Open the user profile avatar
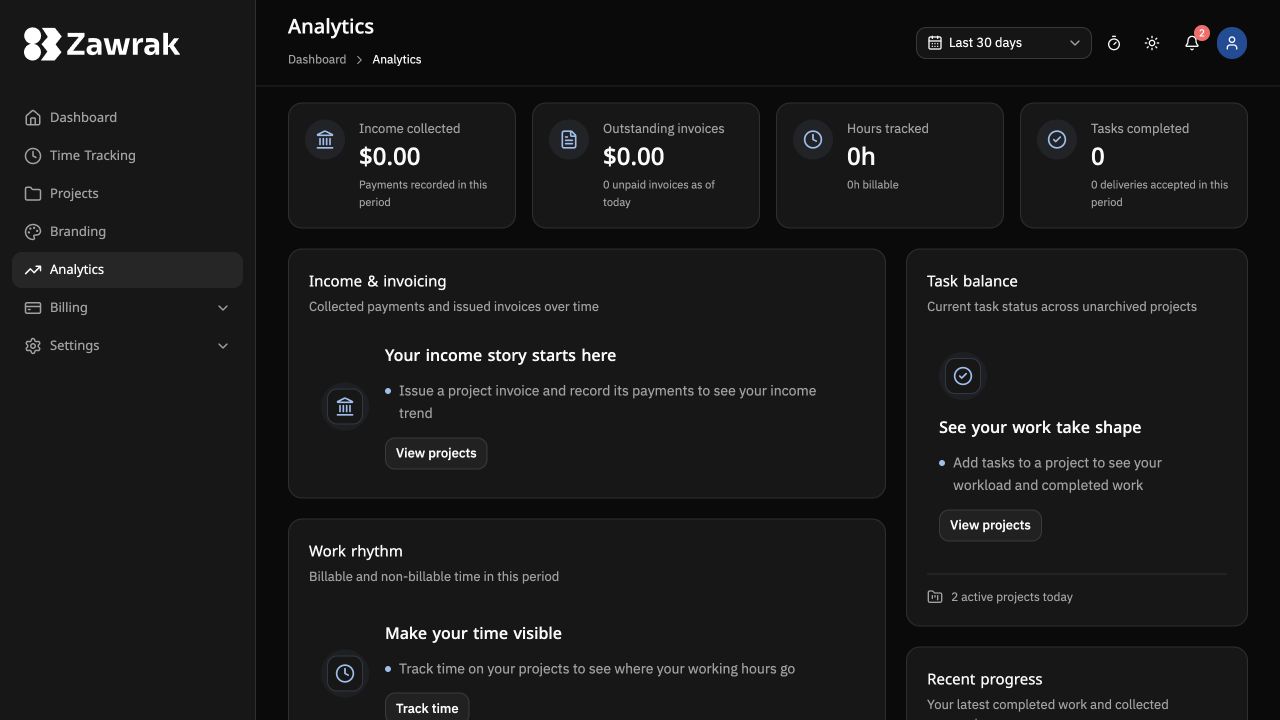 1232,43
